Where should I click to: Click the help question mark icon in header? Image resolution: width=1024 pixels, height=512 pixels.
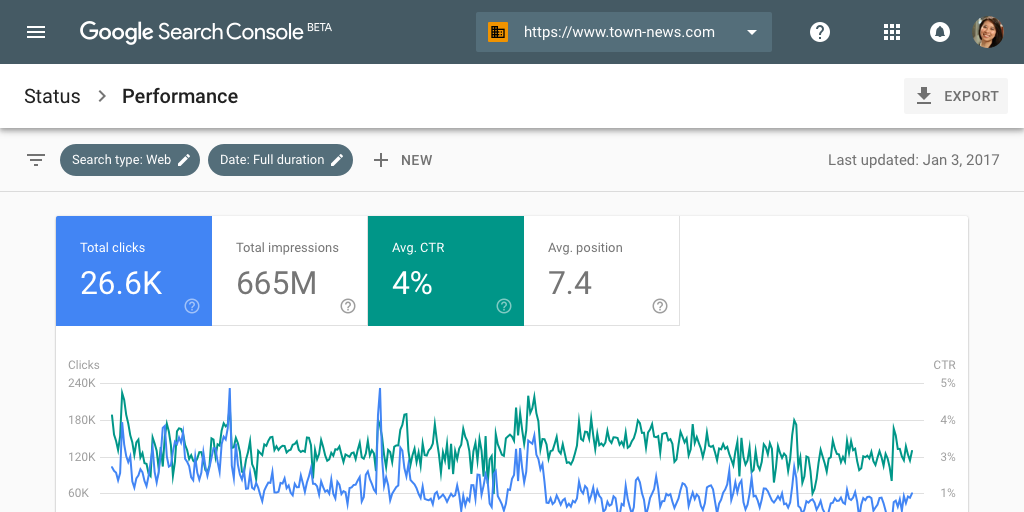[x=820, y=32]
